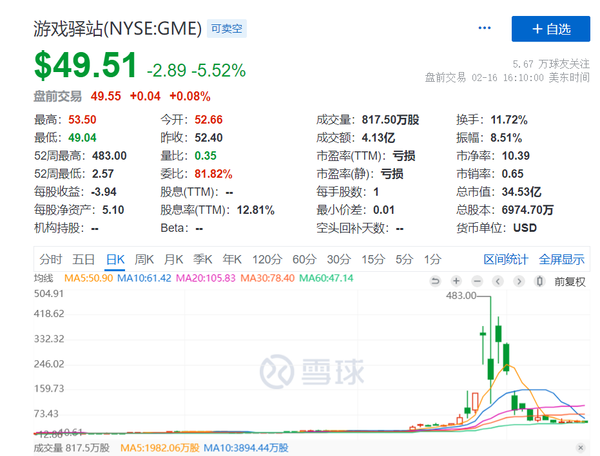
Task: Toggle the candlestick style icon
Action: [540, 282]
